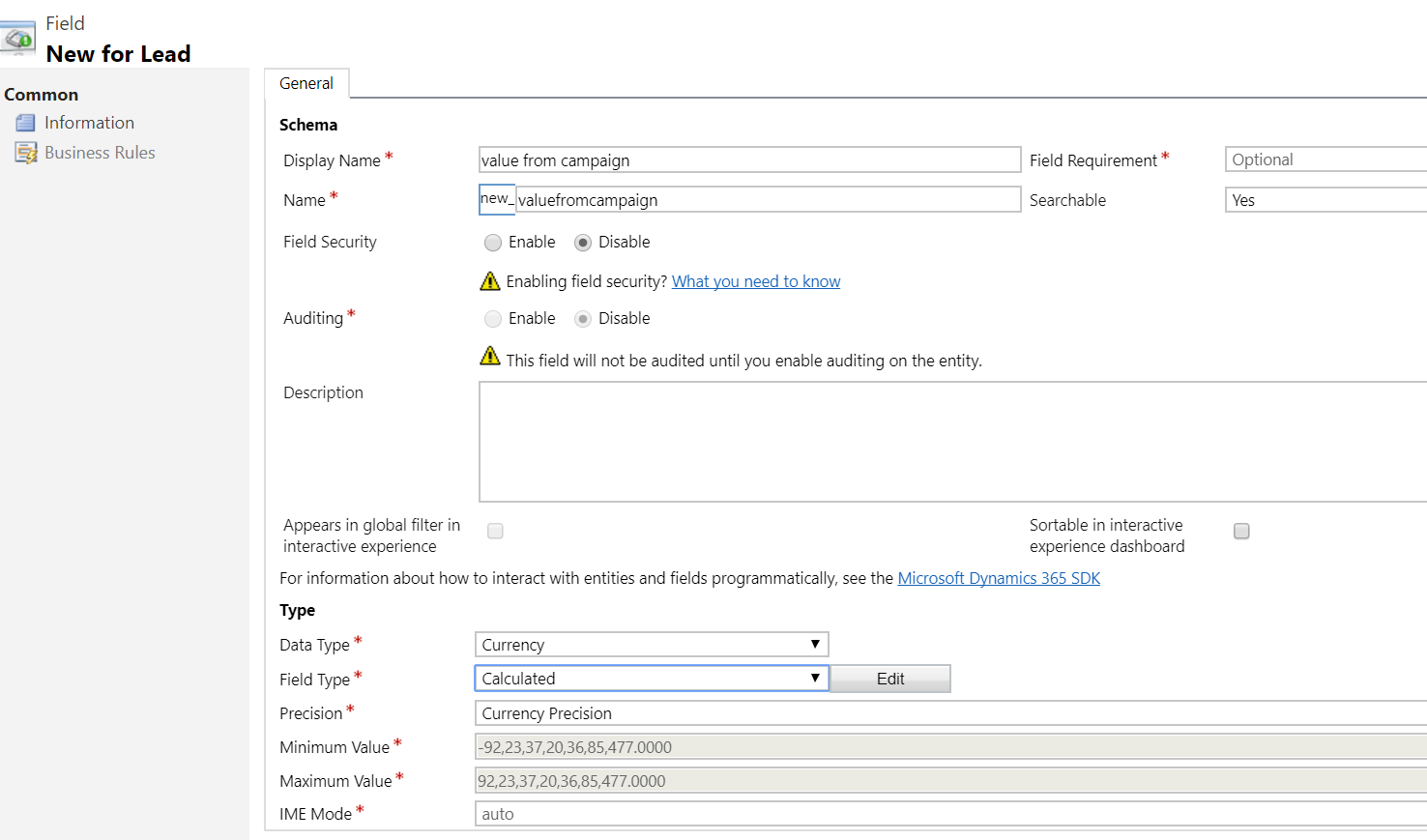Click the auditing warning triangle icon
This screenshot has height=840, width=1427.
pos(490,357)
